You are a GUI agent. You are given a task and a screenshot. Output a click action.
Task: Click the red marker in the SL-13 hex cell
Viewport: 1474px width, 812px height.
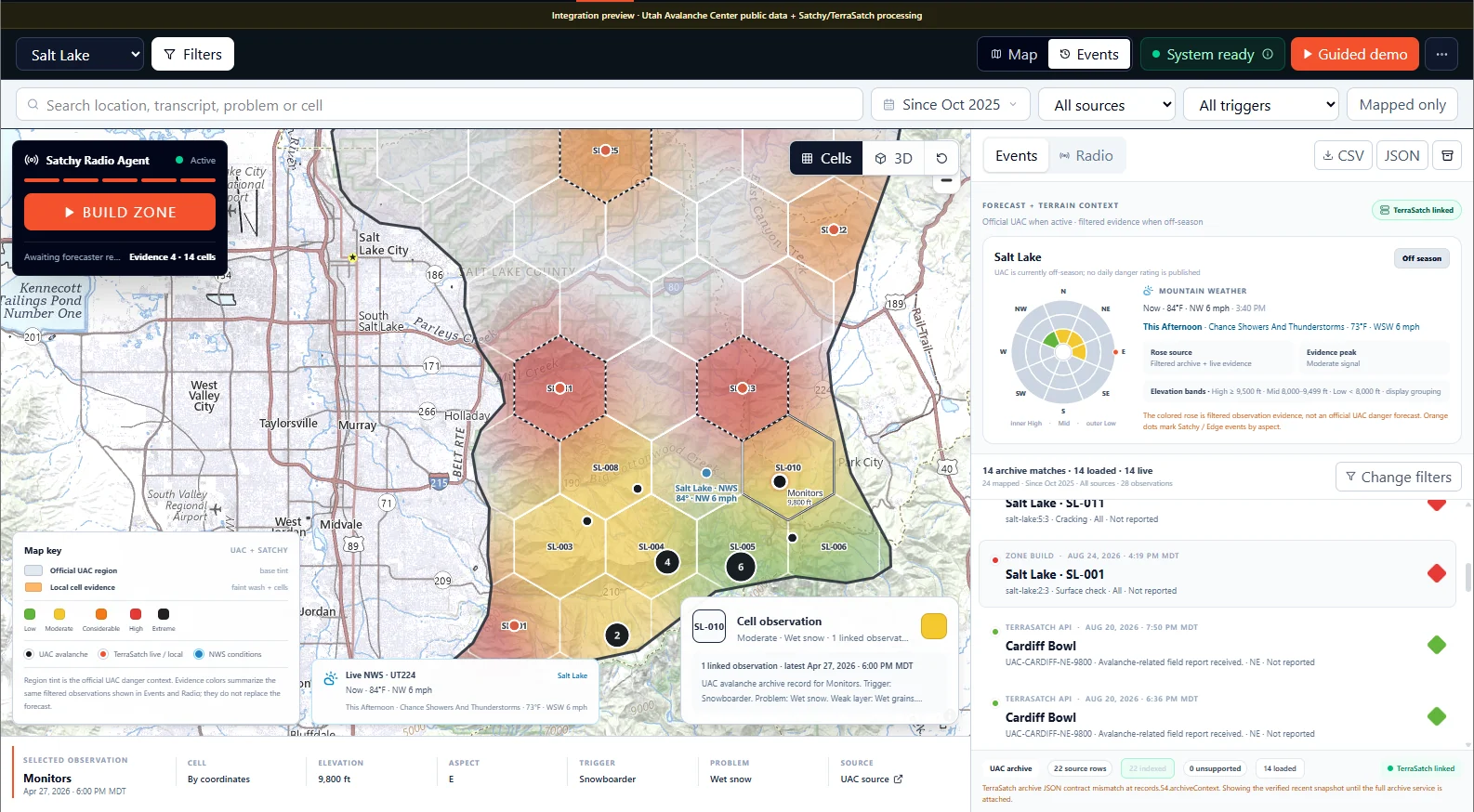742,388
